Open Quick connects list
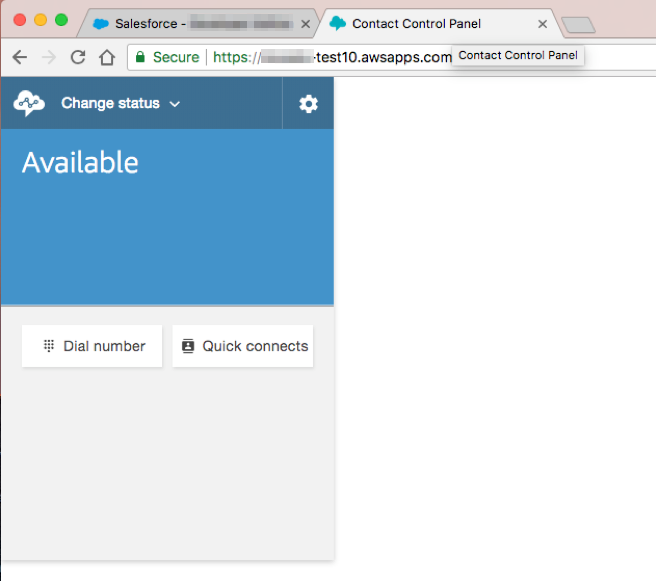Screen dimensions: 656x581 tap(243, 346)
